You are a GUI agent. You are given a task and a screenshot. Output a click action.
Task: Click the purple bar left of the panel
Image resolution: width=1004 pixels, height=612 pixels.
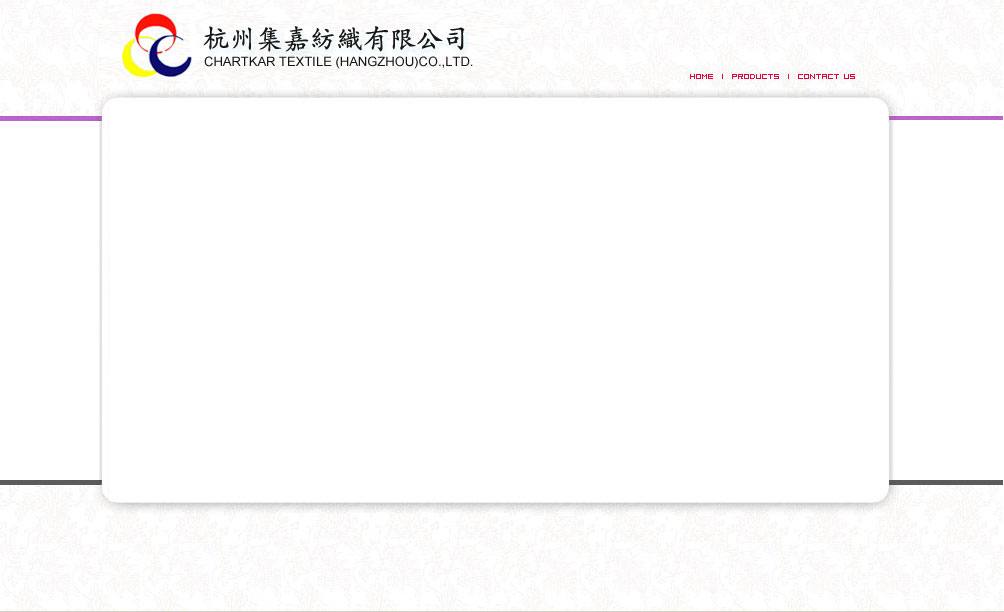(50, 118)
